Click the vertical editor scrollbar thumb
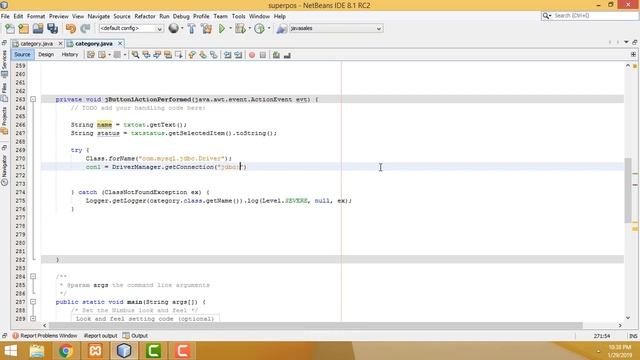 pos(628,190)
